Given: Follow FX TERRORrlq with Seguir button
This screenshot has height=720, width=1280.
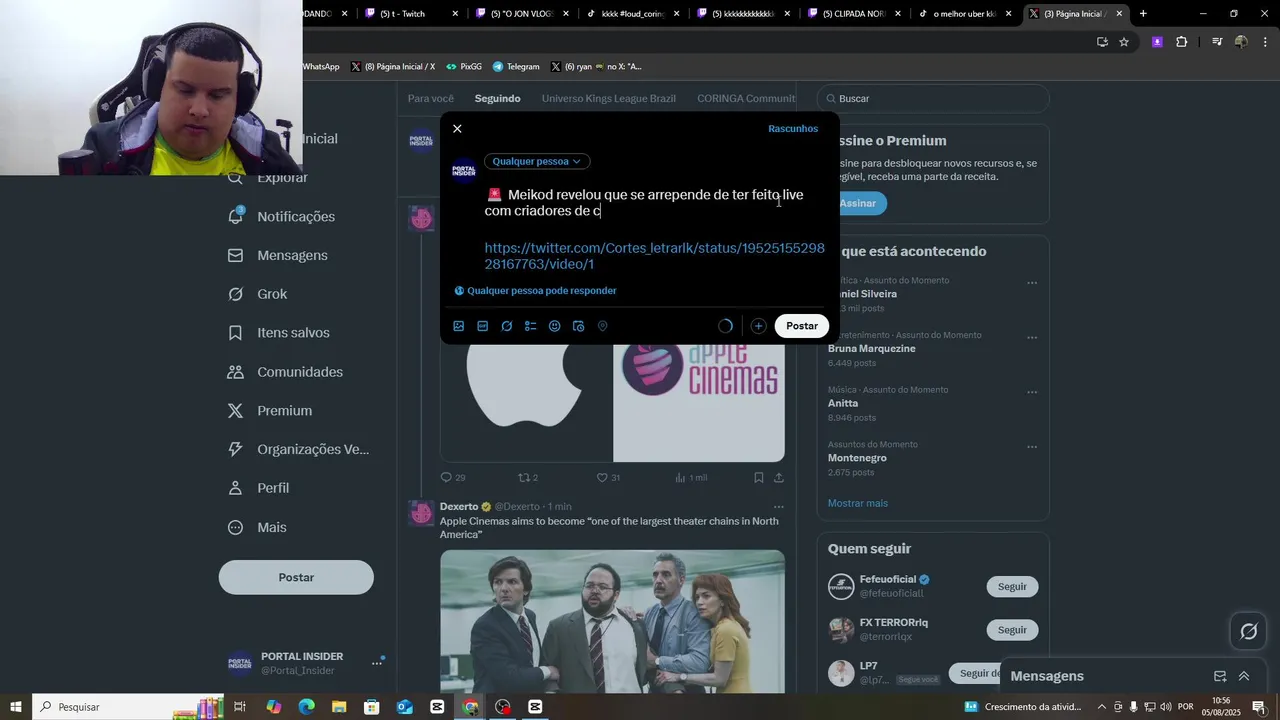Looking at the screenshot, I should tap(1012, 630).
